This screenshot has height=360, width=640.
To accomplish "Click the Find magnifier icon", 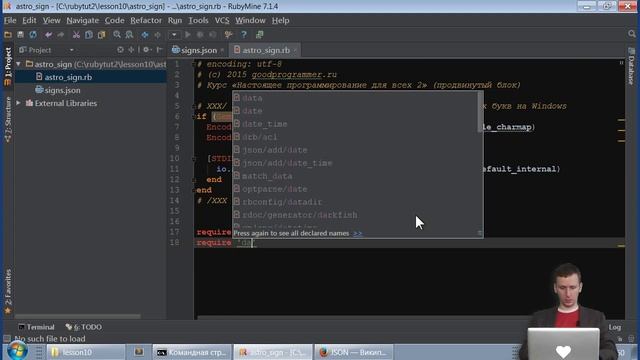I will (117, 35).
